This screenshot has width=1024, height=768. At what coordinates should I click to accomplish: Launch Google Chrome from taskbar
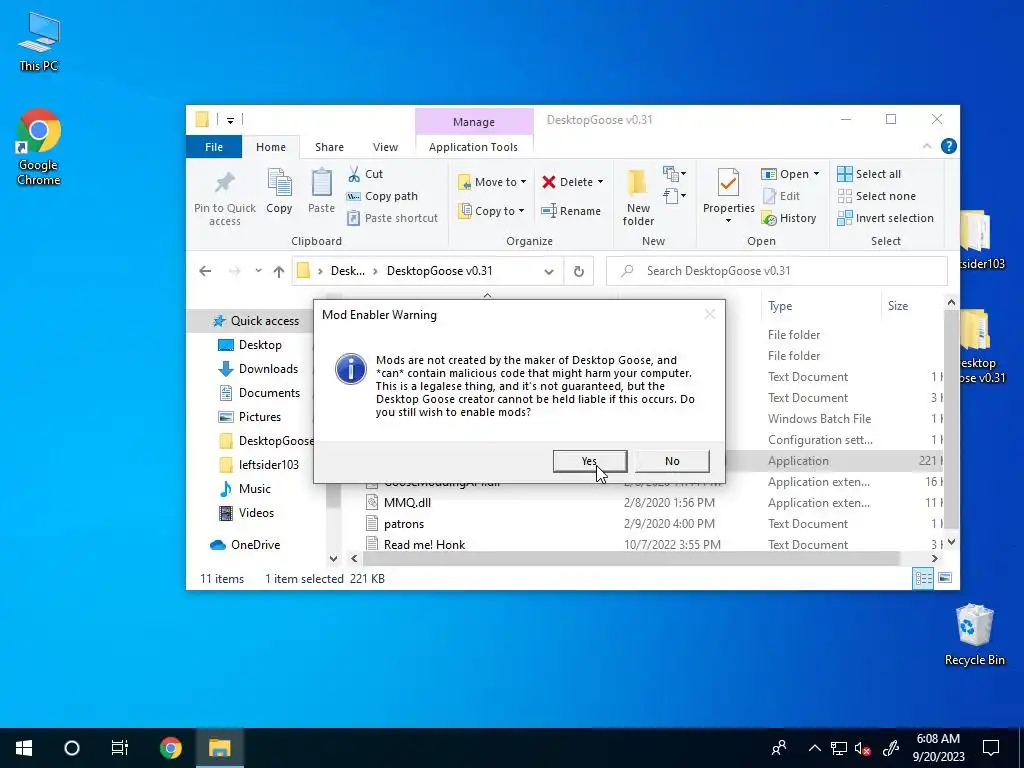[171, 748]
